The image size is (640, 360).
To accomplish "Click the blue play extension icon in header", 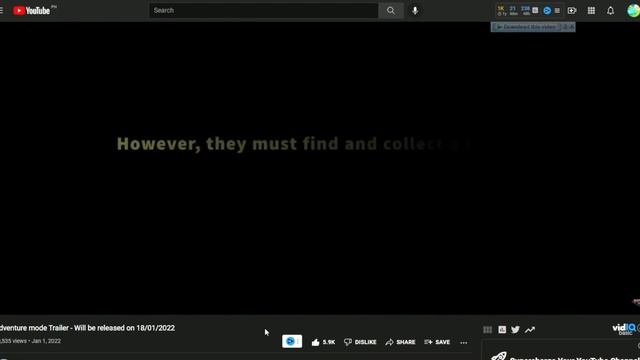I will coord(547,11).
